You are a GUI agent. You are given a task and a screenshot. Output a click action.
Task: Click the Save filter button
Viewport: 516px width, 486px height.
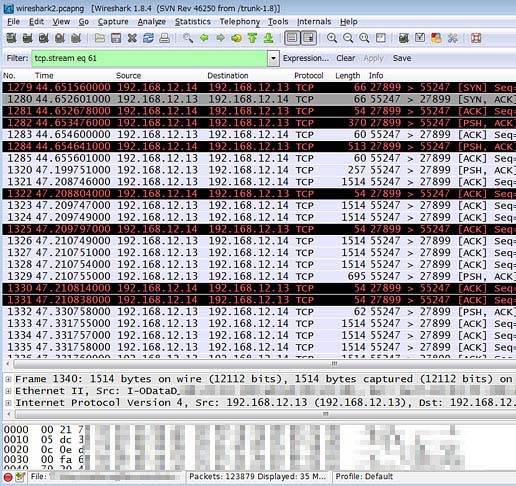coord(402,58)
